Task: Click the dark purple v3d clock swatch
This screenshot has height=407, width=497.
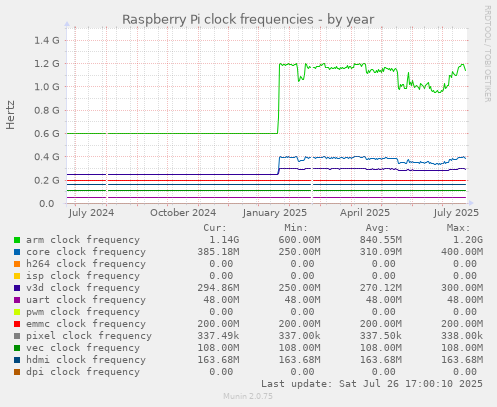Action: pyautogui.click(x=17, y=288)
